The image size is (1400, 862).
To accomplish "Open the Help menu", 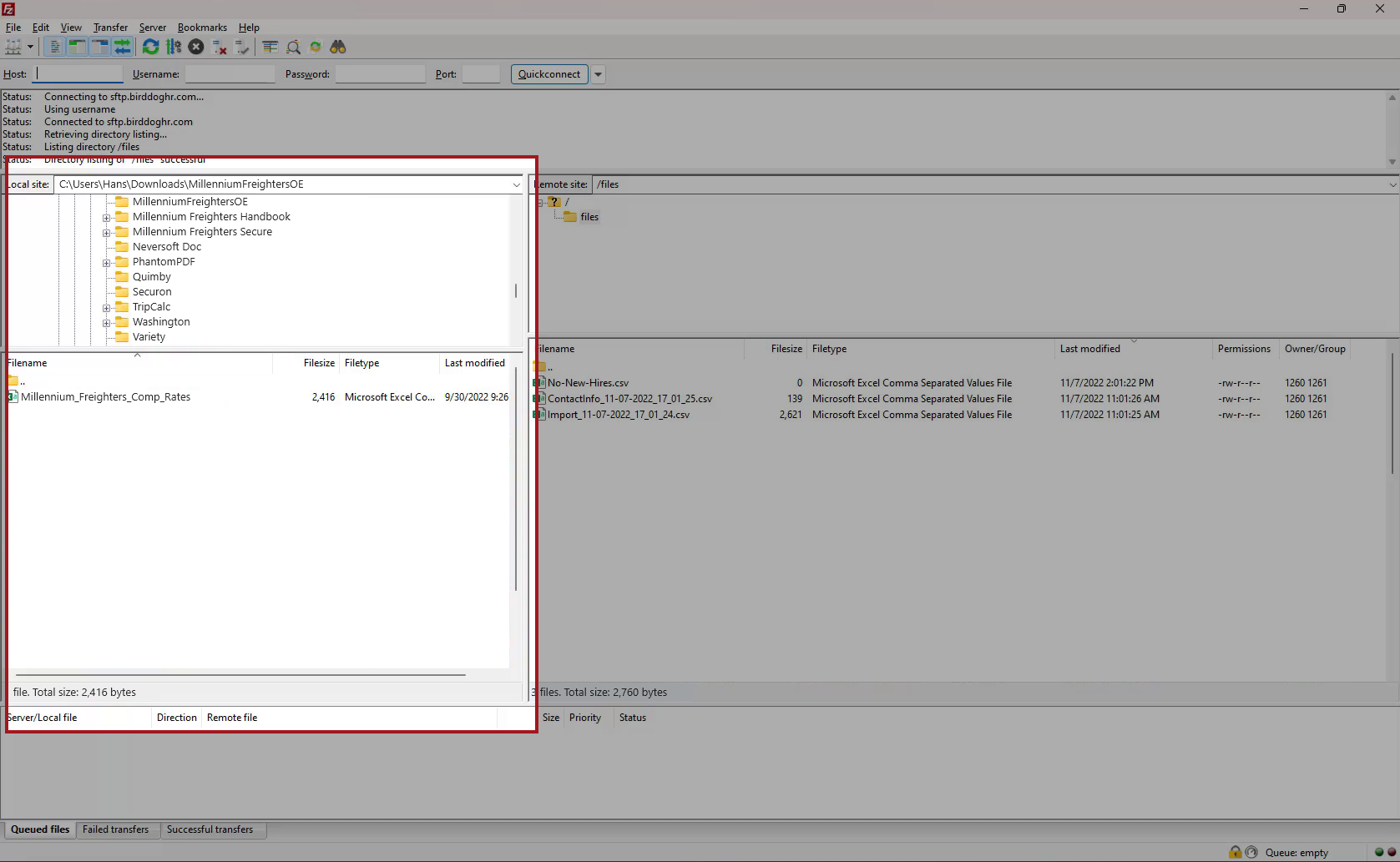I will tap(249, 28).
